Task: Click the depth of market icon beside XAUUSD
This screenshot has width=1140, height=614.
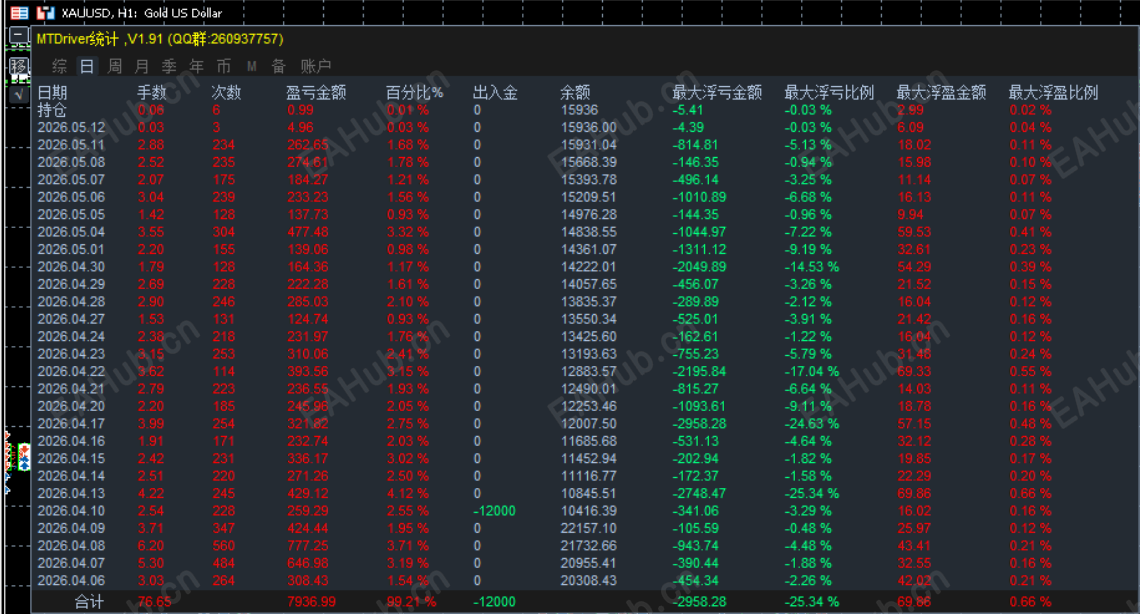Action: point(46,12)
